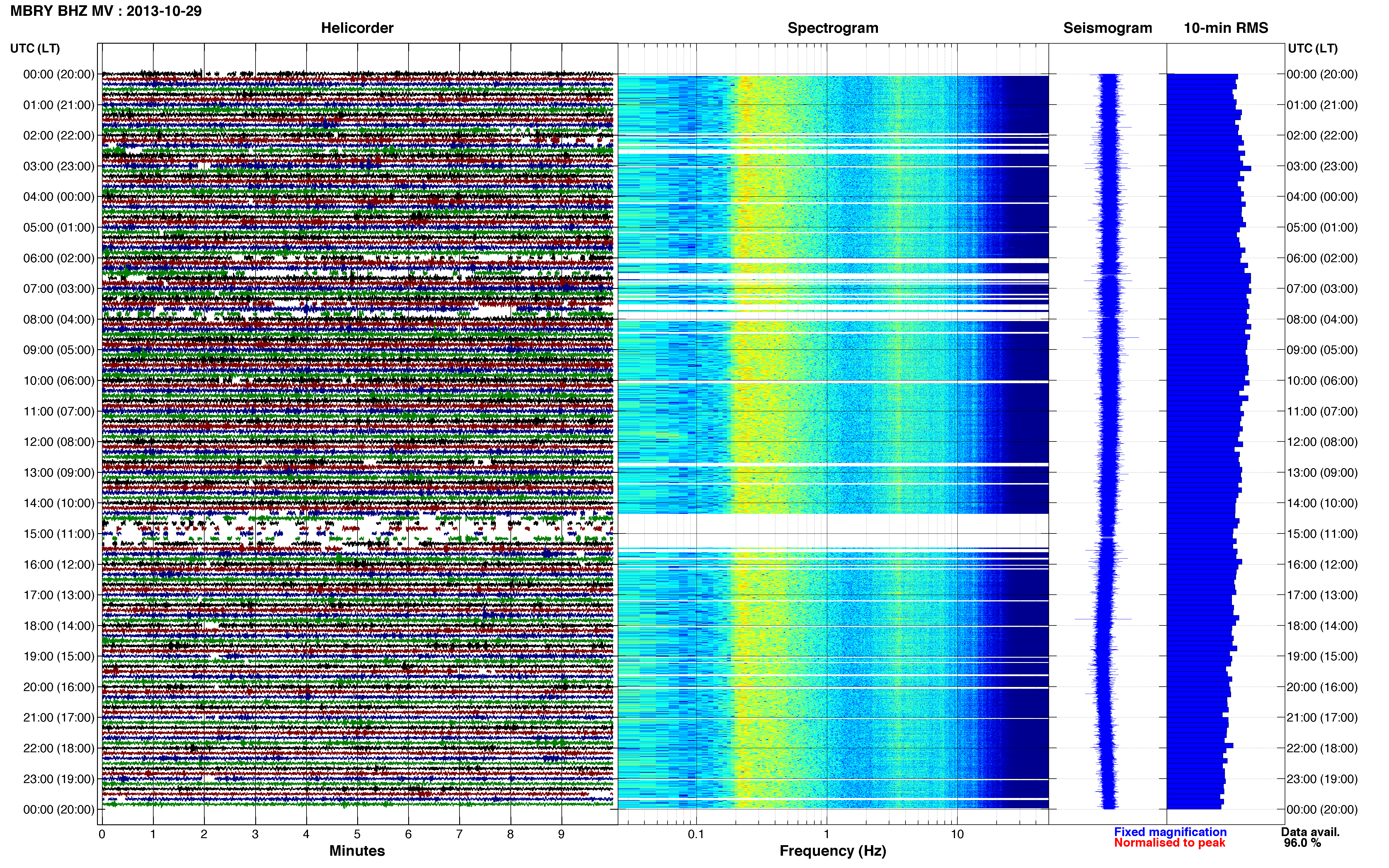
Task: Click left time label '18:00 (14:00)'
Action: [59, 626]
